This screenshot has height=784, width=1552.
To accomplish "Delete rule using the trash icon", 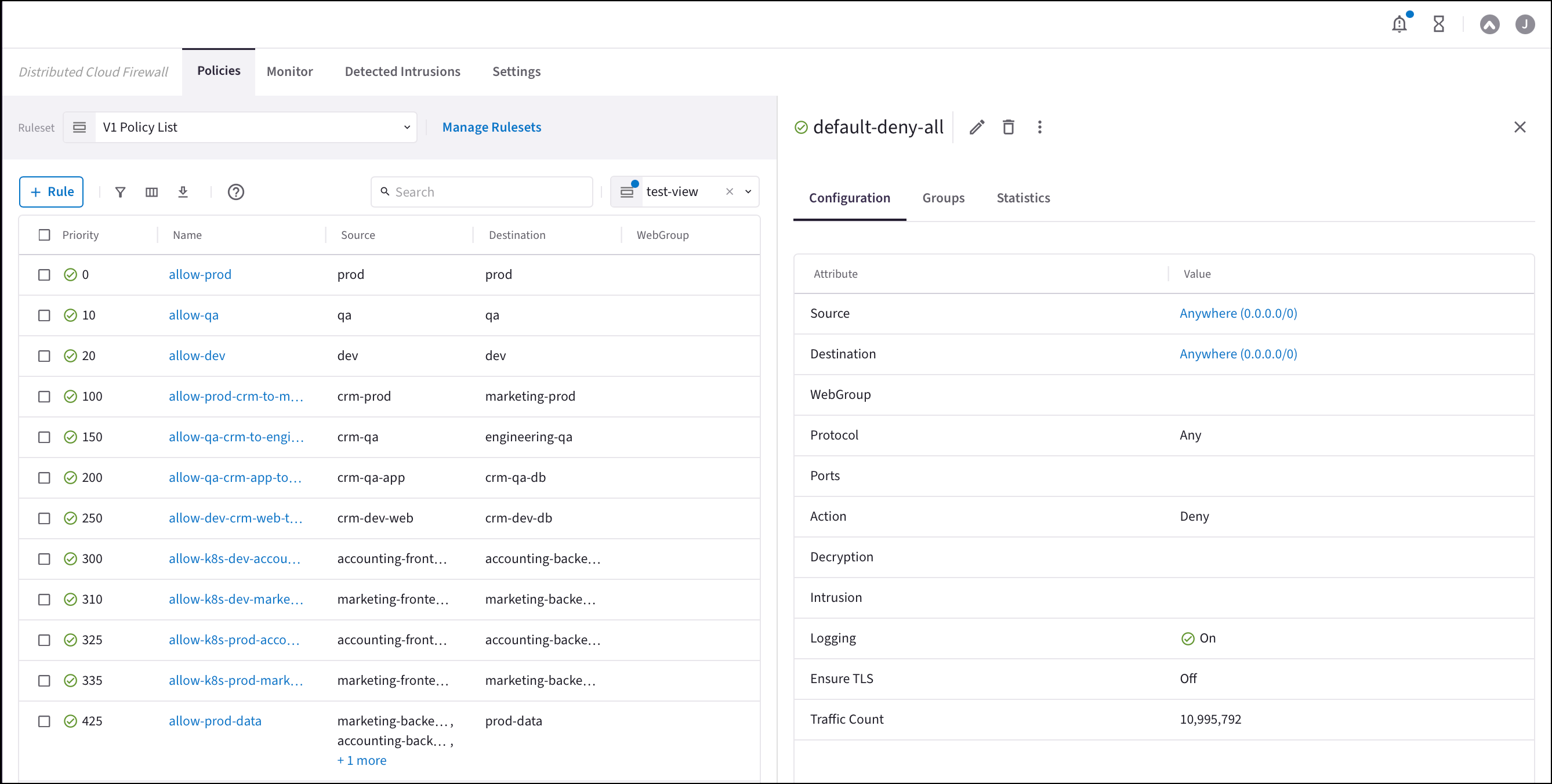I will [x=1008, y=127].
